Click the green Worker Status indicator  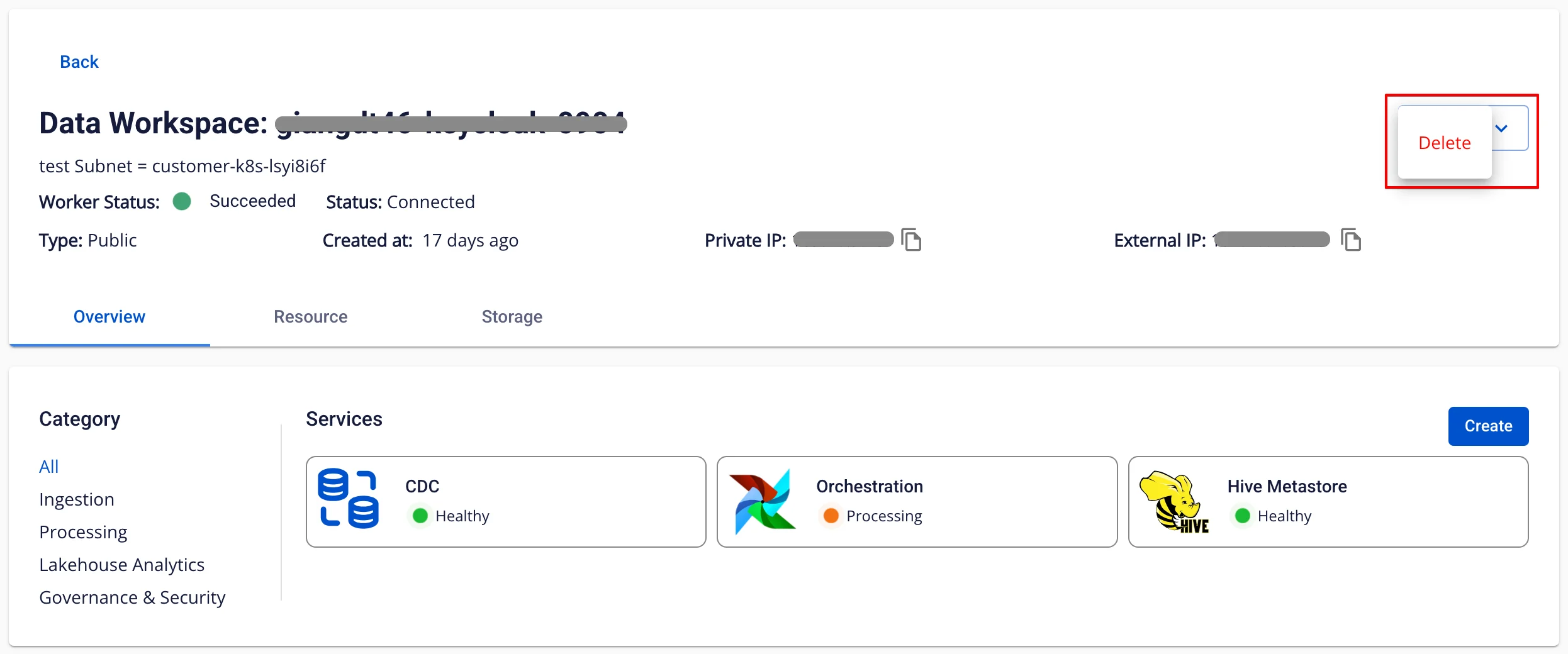click(182, 201)
